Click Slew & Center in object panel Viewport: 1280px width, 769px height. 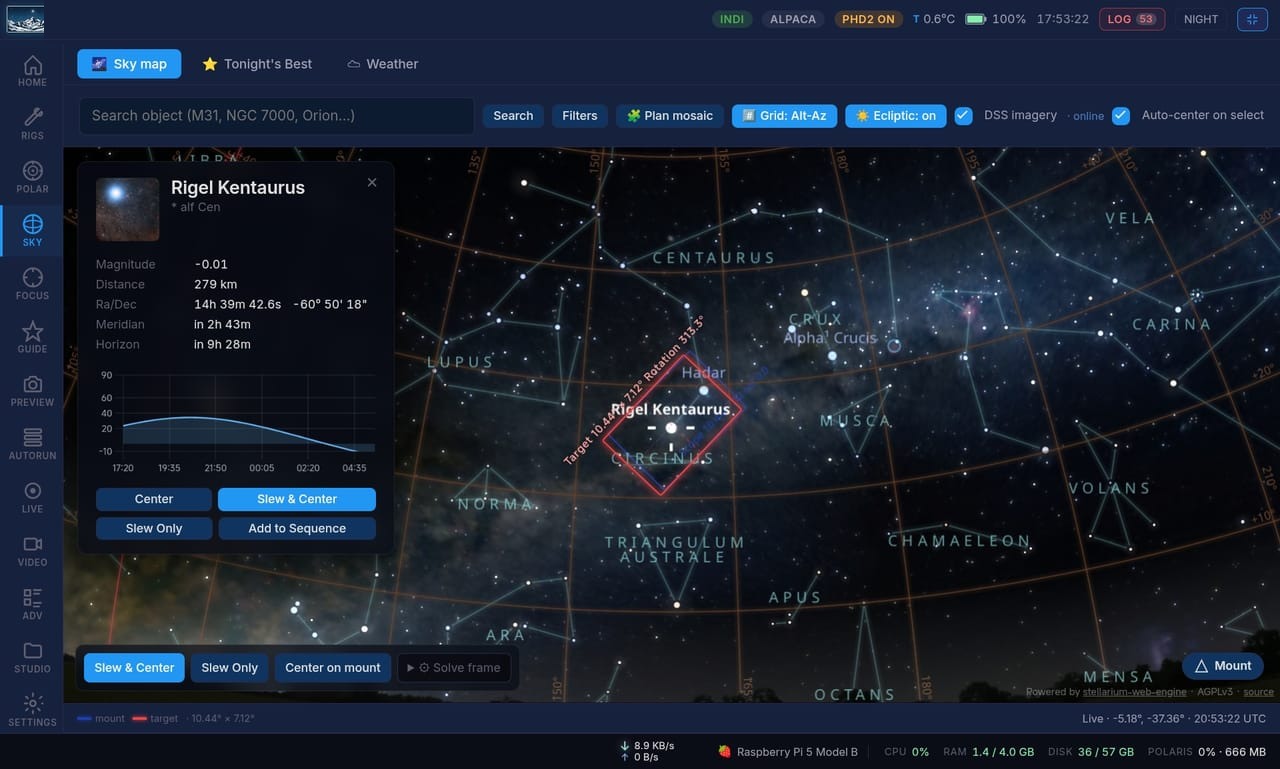(297, 499)
